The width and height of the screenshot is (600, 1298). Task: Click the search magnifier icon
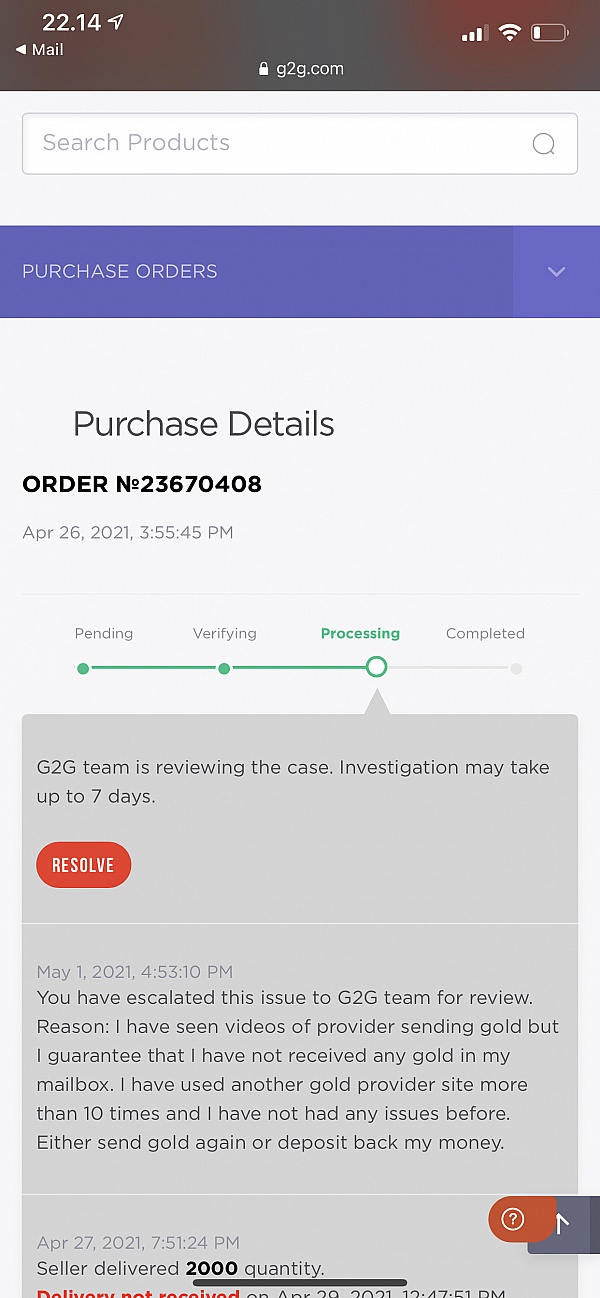(544, 143)
